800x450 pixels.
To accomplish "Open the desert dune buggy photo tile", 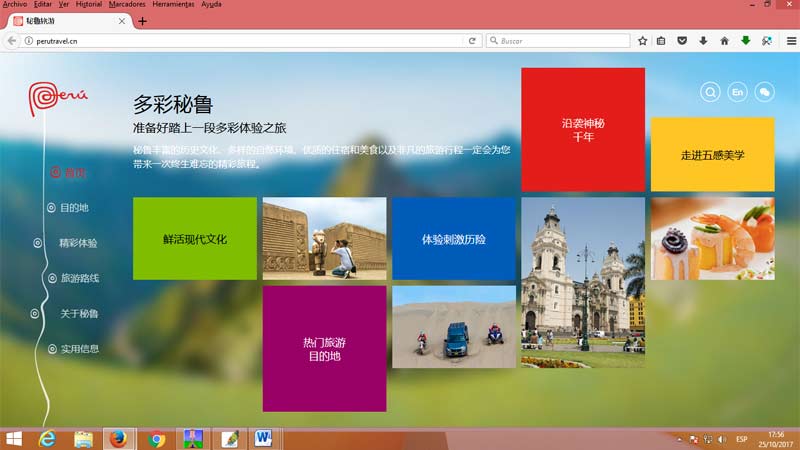I will point(454,327).
